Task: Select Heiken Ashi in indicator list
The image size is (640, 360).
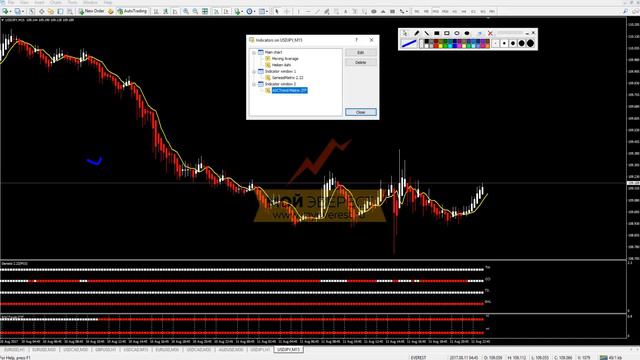Action: (x=281, y=65)
